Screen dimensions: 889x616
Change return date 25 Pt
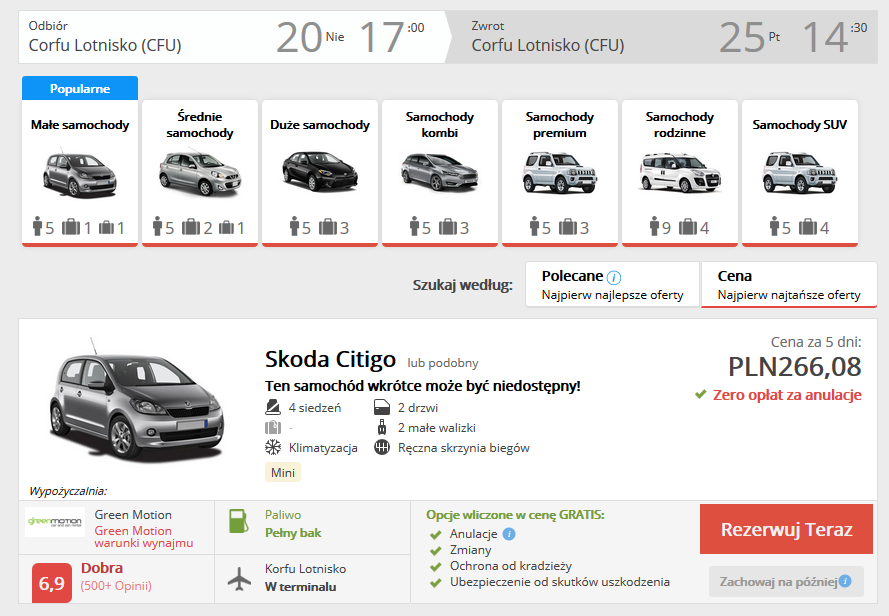click(x=750, y=37)
